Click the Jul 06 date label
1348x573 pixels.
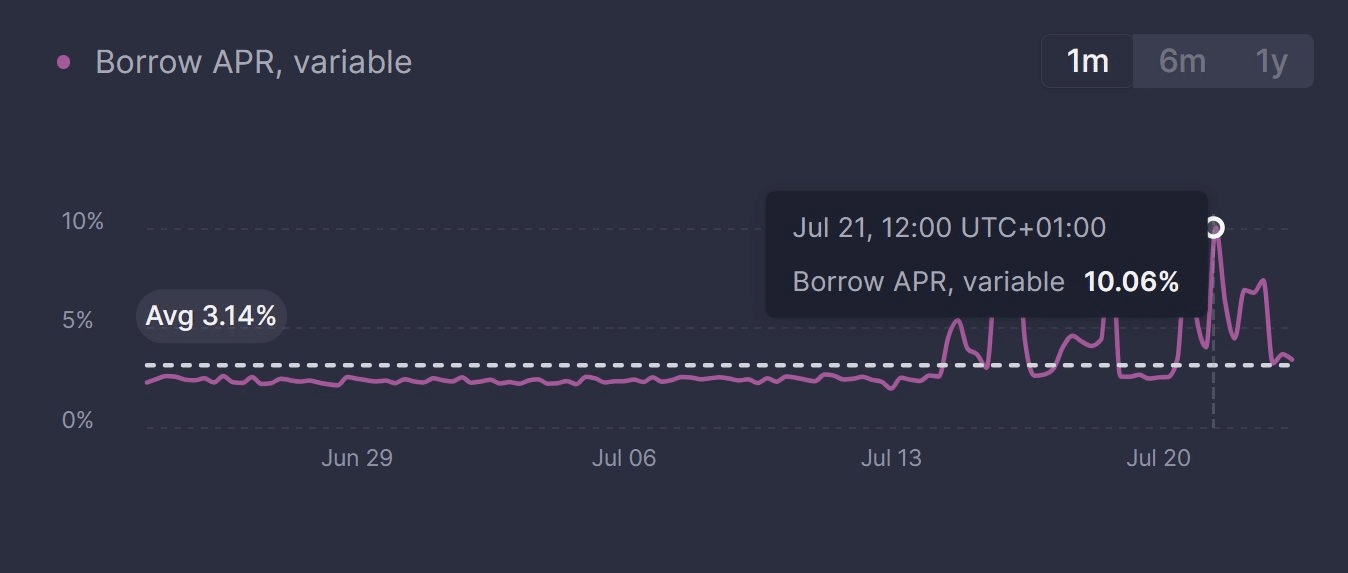[x=624, y=459]
